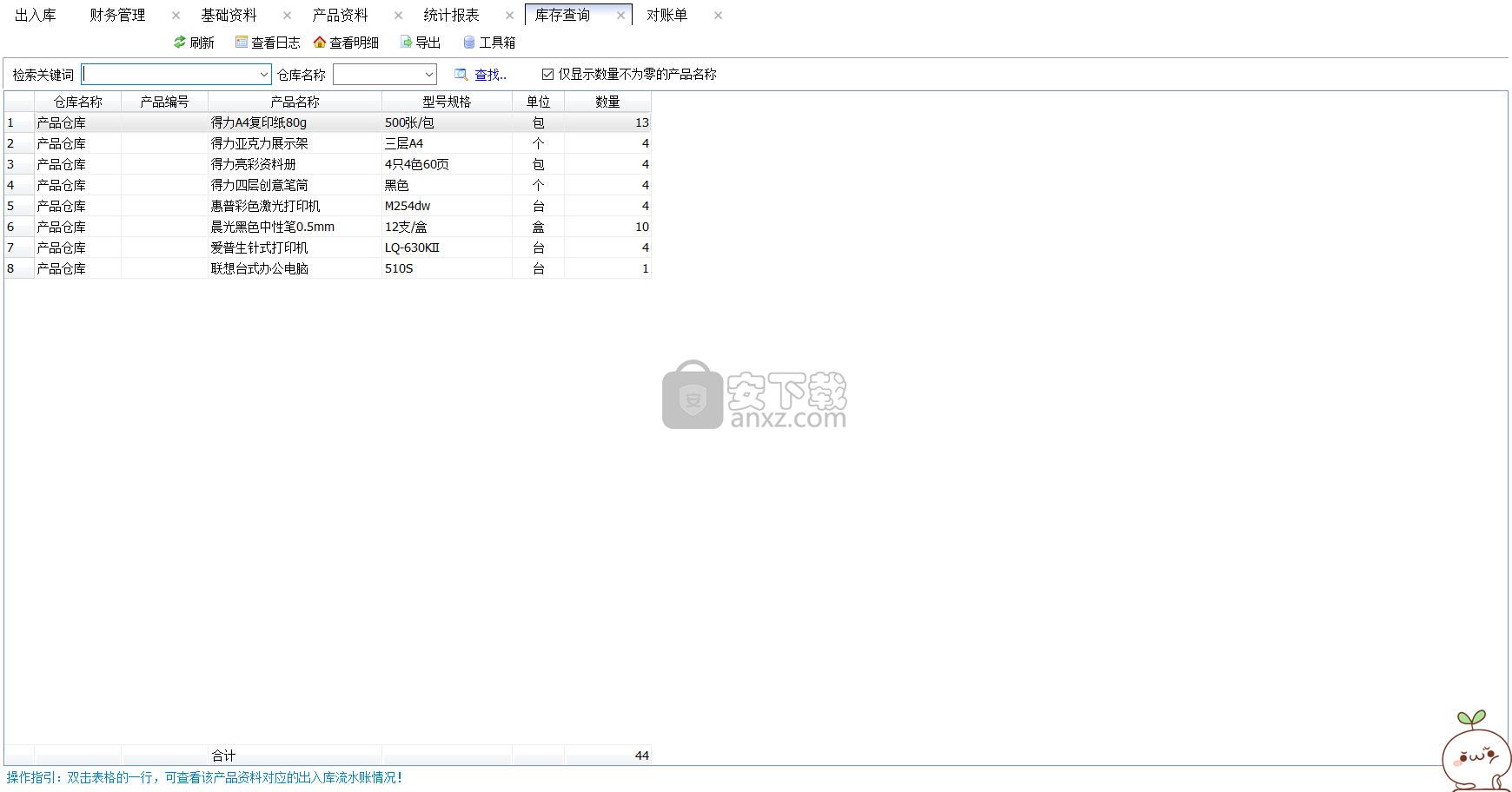Open the 工具箱 toolbox icon

(469, 42)
